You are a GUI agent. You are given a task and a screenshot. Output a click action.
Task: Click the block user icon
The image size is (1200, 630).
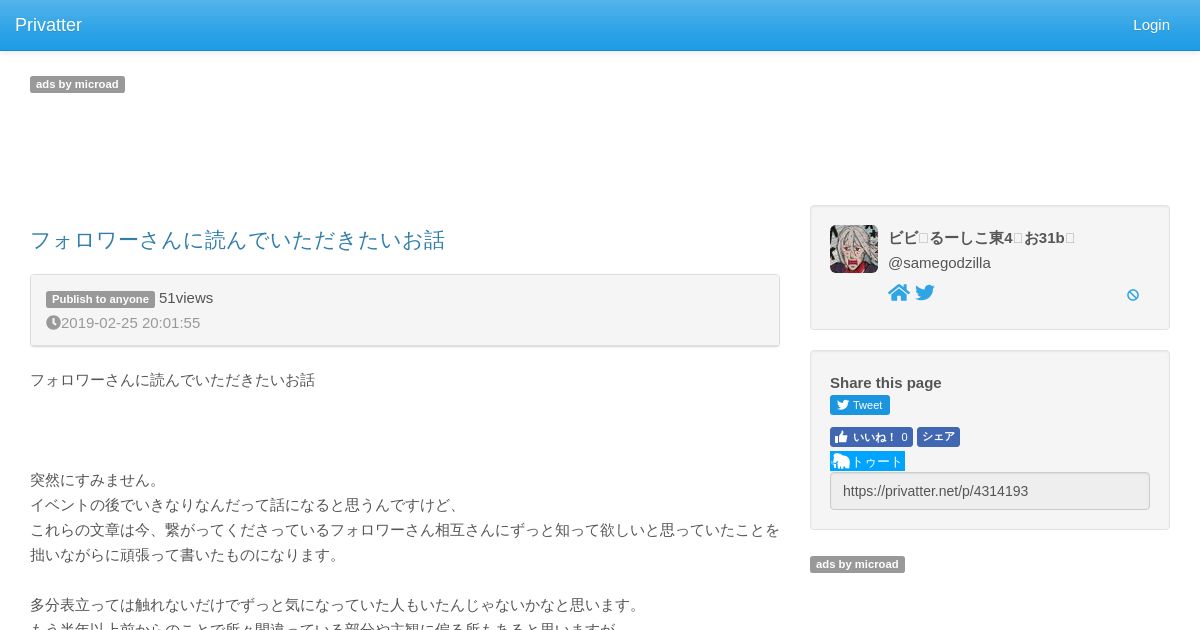coord(1133,295)
